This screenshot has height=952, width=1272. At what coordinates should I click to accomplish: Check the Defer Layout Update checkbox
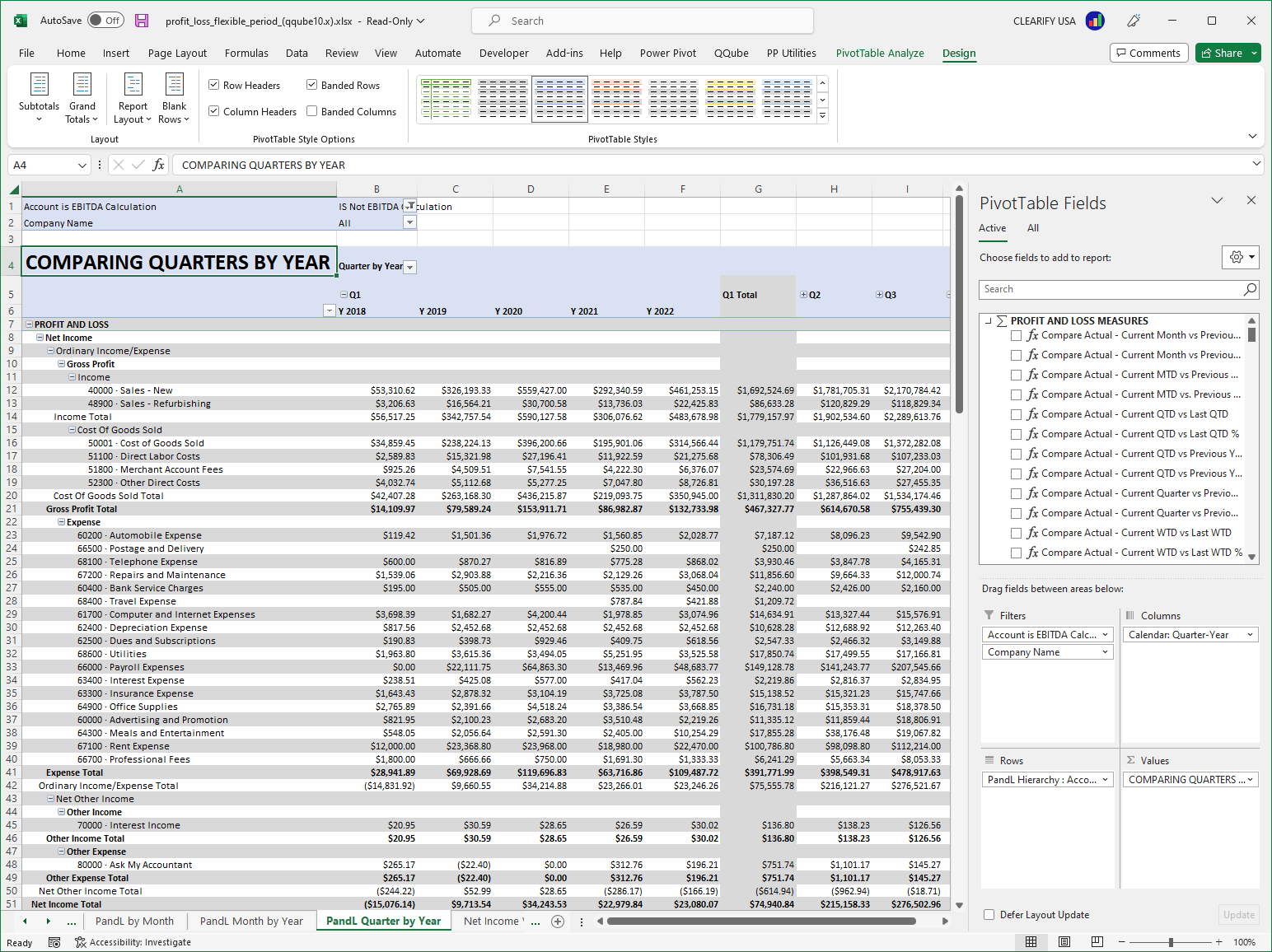pos(988,914)
